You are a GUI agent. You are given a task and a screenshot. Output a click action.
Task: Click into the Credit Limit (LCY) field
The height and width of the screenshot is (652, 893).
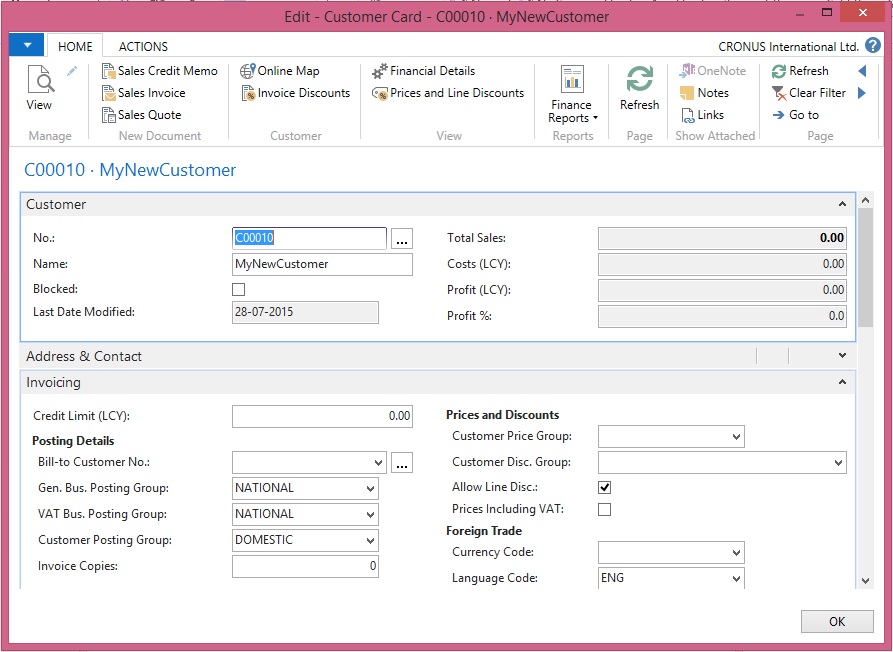click(x=322, y=416)
